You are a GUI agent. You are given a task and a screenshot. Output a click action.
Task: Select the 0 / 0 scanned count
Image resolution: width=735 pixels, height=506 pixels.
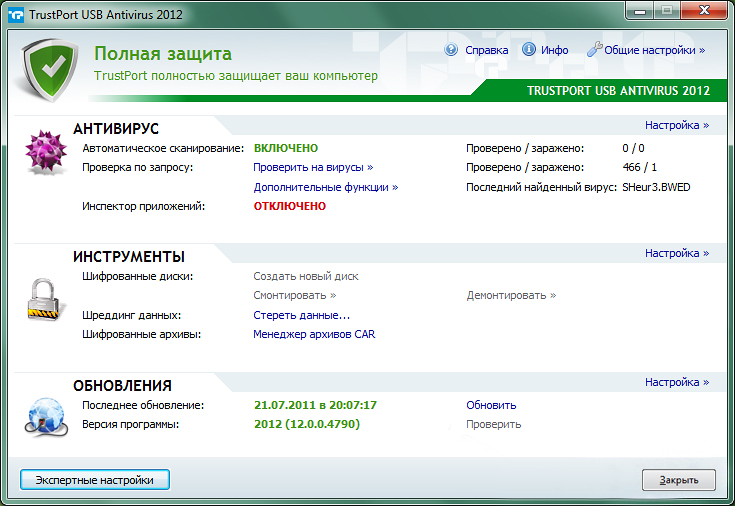click(633, 148)
